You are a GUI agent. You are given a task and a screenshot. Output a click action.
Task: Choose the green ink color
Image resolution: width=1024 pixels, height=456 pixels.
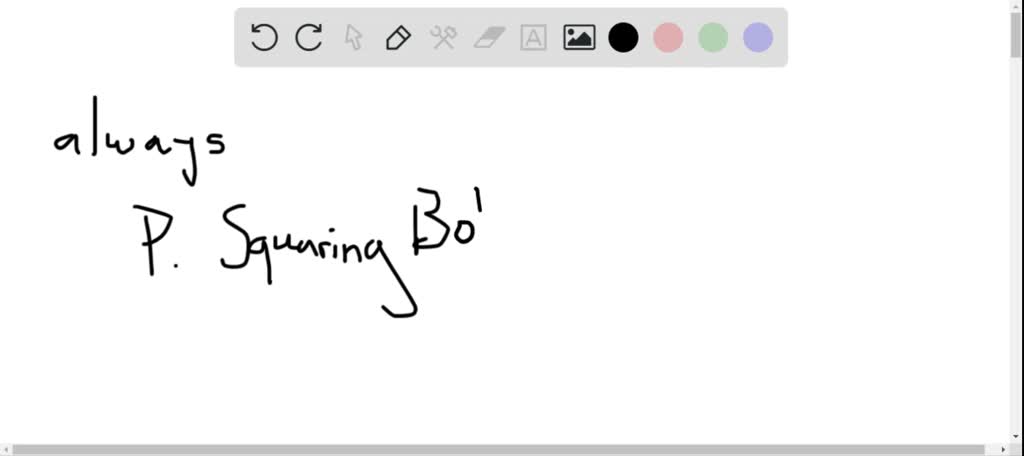click(713, 38)
